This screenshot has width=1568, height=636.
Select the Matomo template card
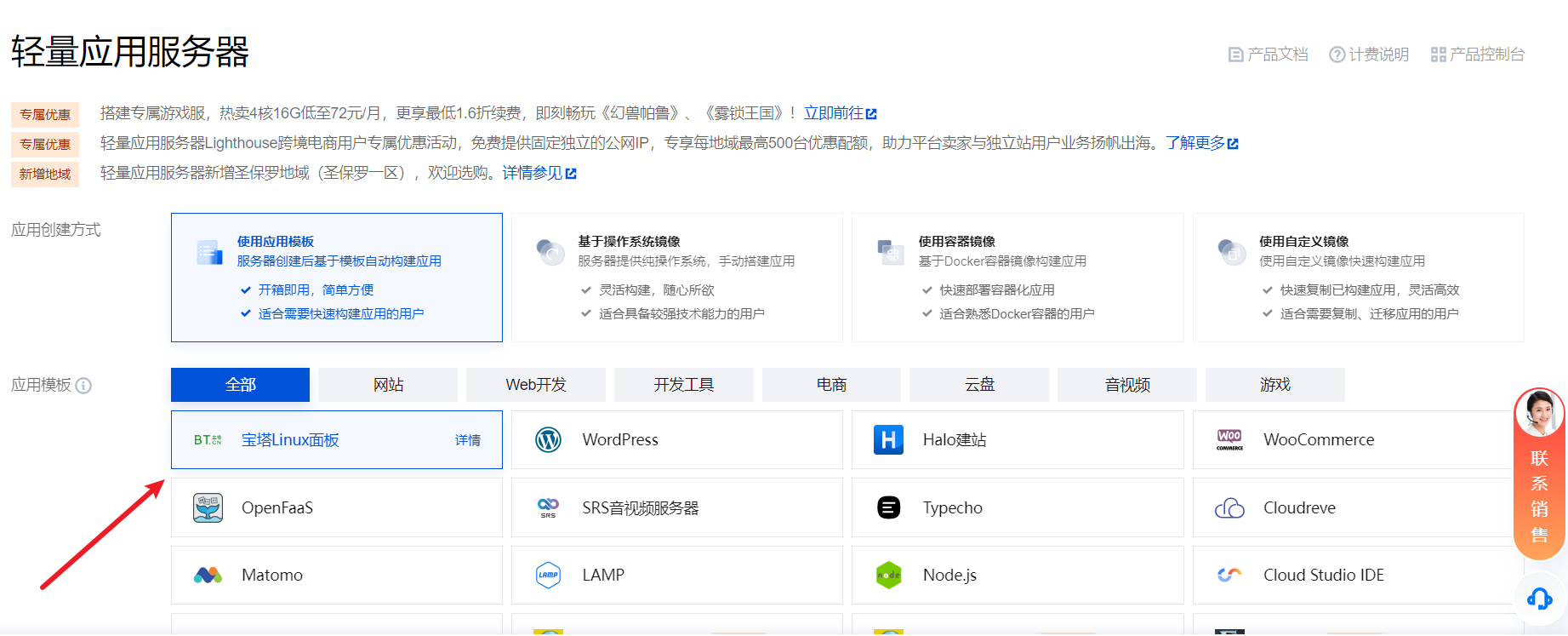tap(337, 576)
